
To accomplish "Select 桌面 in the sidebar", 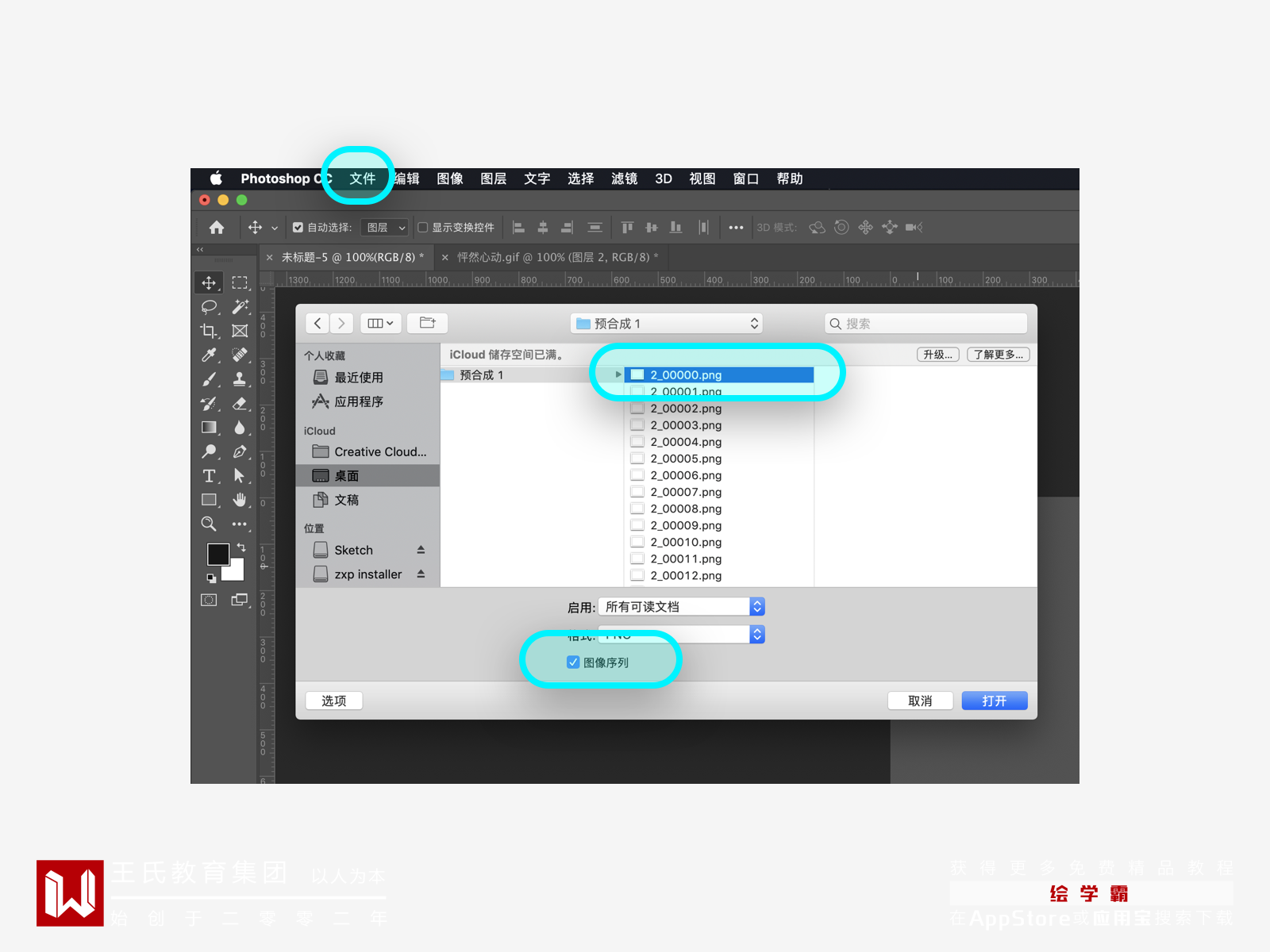I will [368, 476].
